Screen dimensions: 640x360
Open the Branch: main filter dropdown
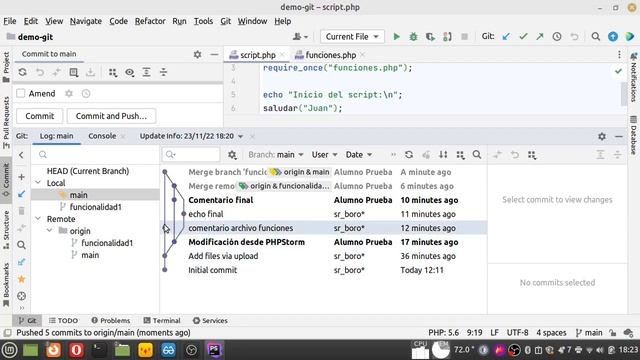[276, 155]
